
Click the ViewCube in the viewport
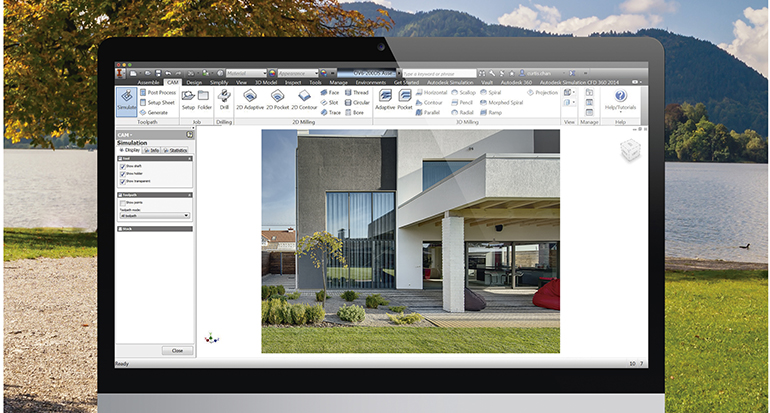pyautogui.click(x=629, y=150)
